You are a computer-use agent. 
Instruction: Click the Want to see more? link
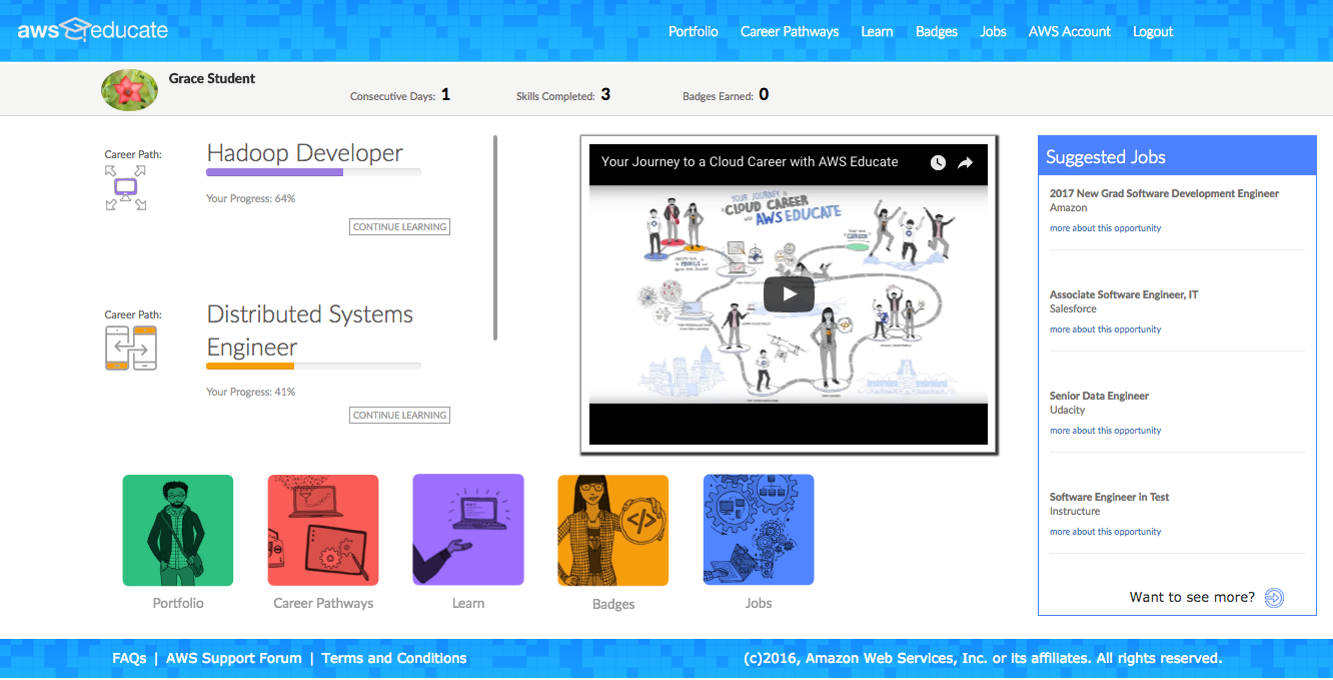(1192, 597)
